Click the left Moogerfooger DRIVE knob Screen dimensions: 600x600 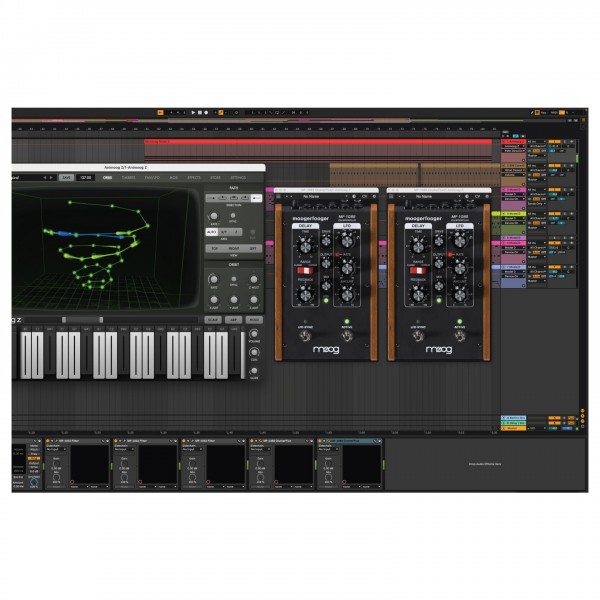[326, 241]
